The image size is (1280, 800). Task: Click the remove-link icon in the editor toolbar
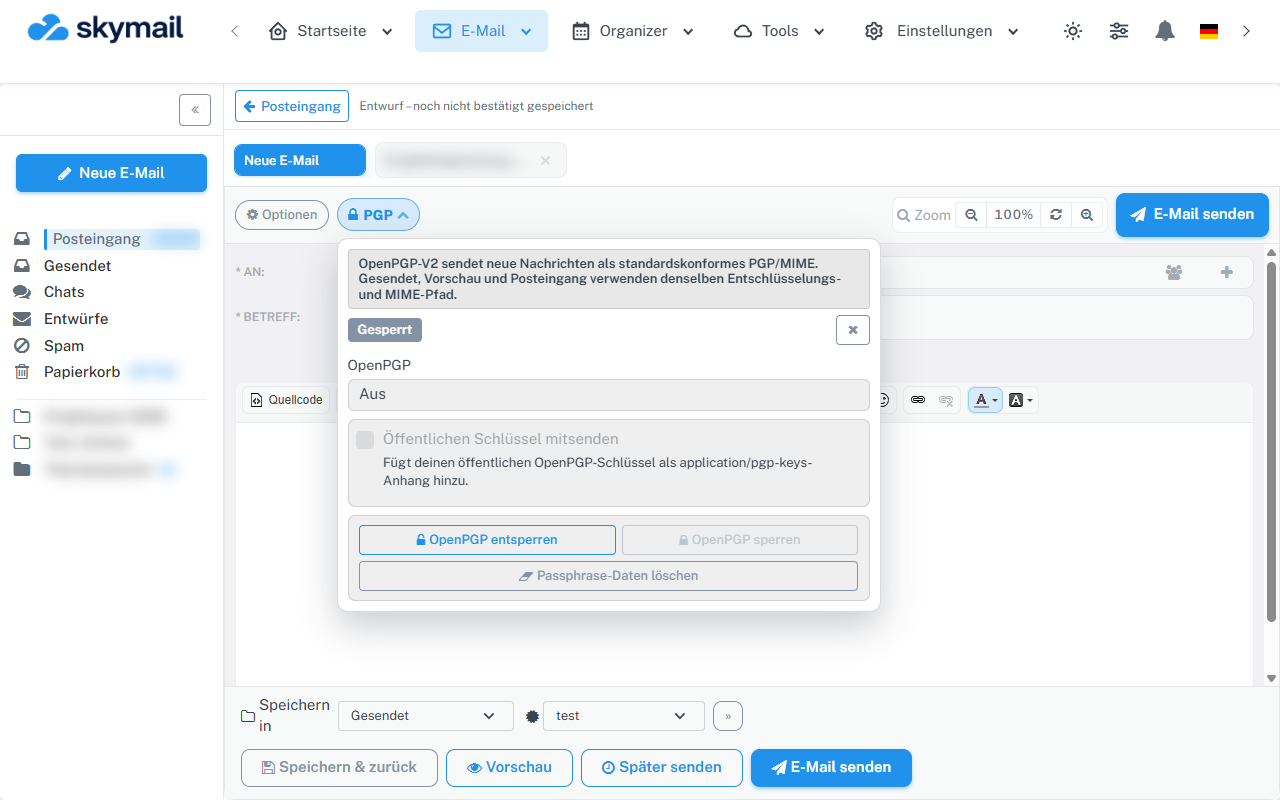point(946,400)
